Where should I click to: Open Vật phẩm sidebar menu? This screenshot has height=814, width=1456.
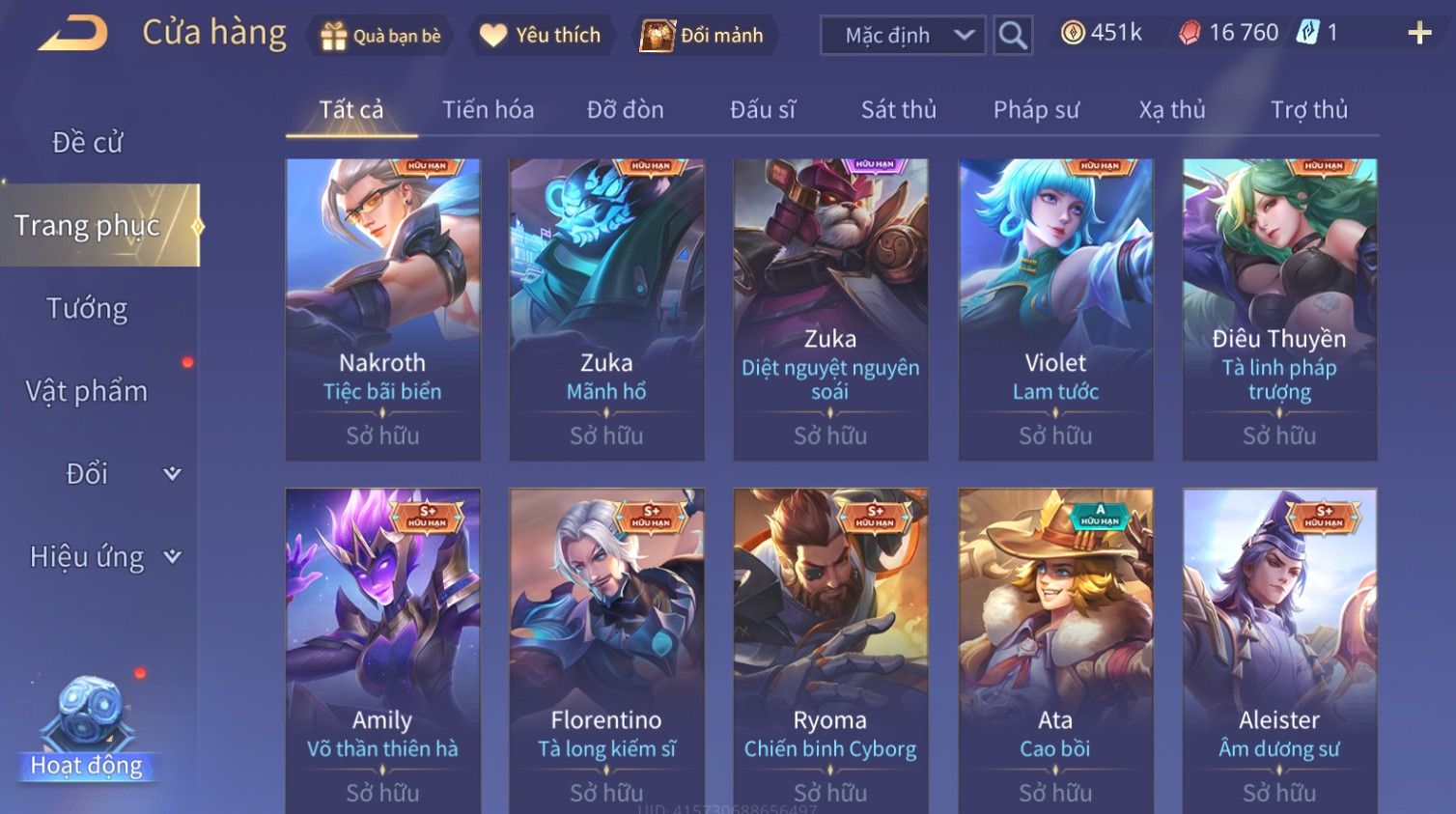coord(87,391)
